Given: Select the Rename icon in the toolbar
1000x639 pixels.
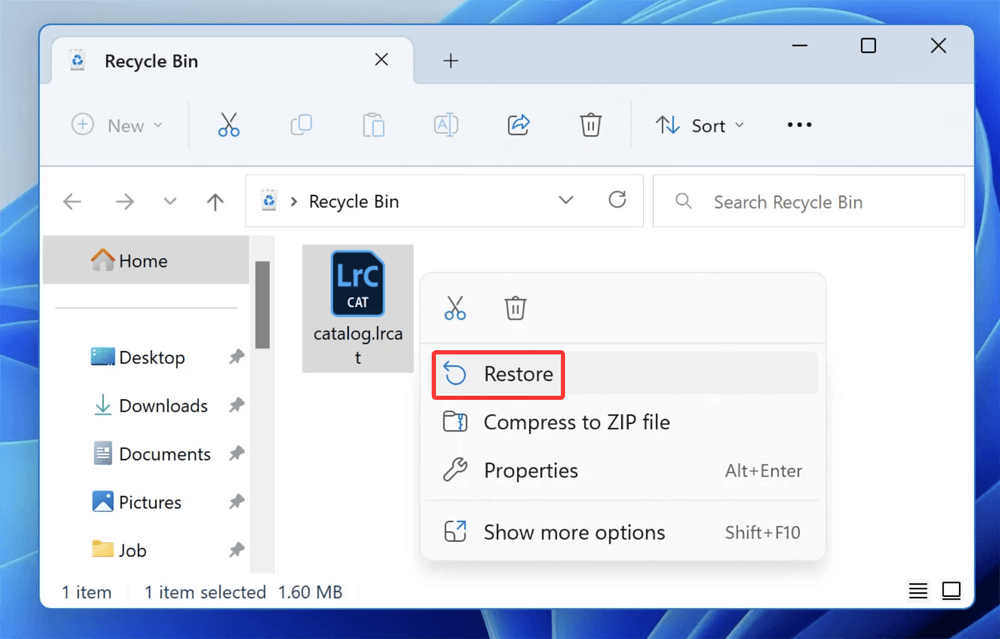Looking at the screenshot, I should point(445,125).
